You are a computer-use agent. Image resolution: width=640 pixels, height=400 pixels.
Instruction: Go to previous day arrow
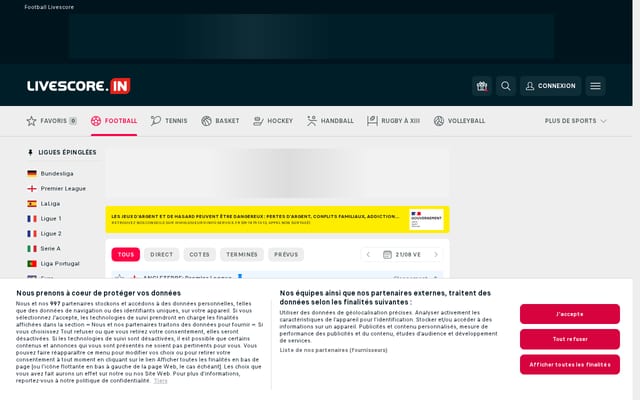[368, 255]
